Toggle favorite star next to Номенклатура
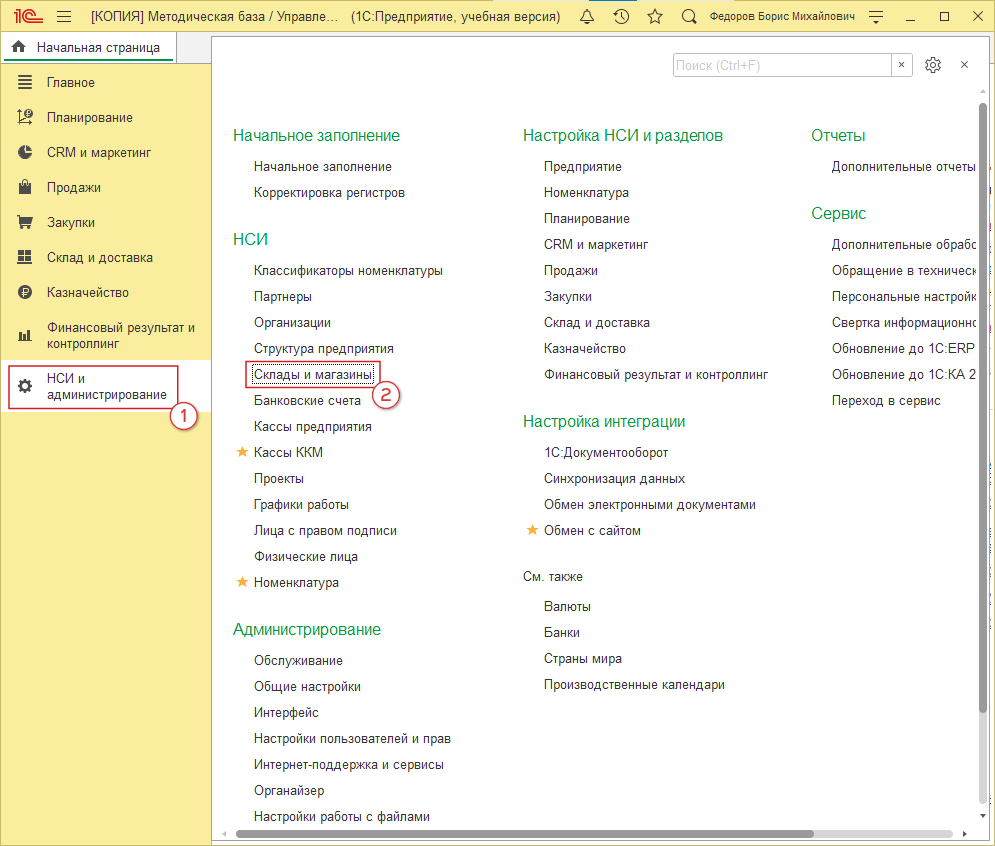Viewport: 995px width, 846px height. pos(241,582)
